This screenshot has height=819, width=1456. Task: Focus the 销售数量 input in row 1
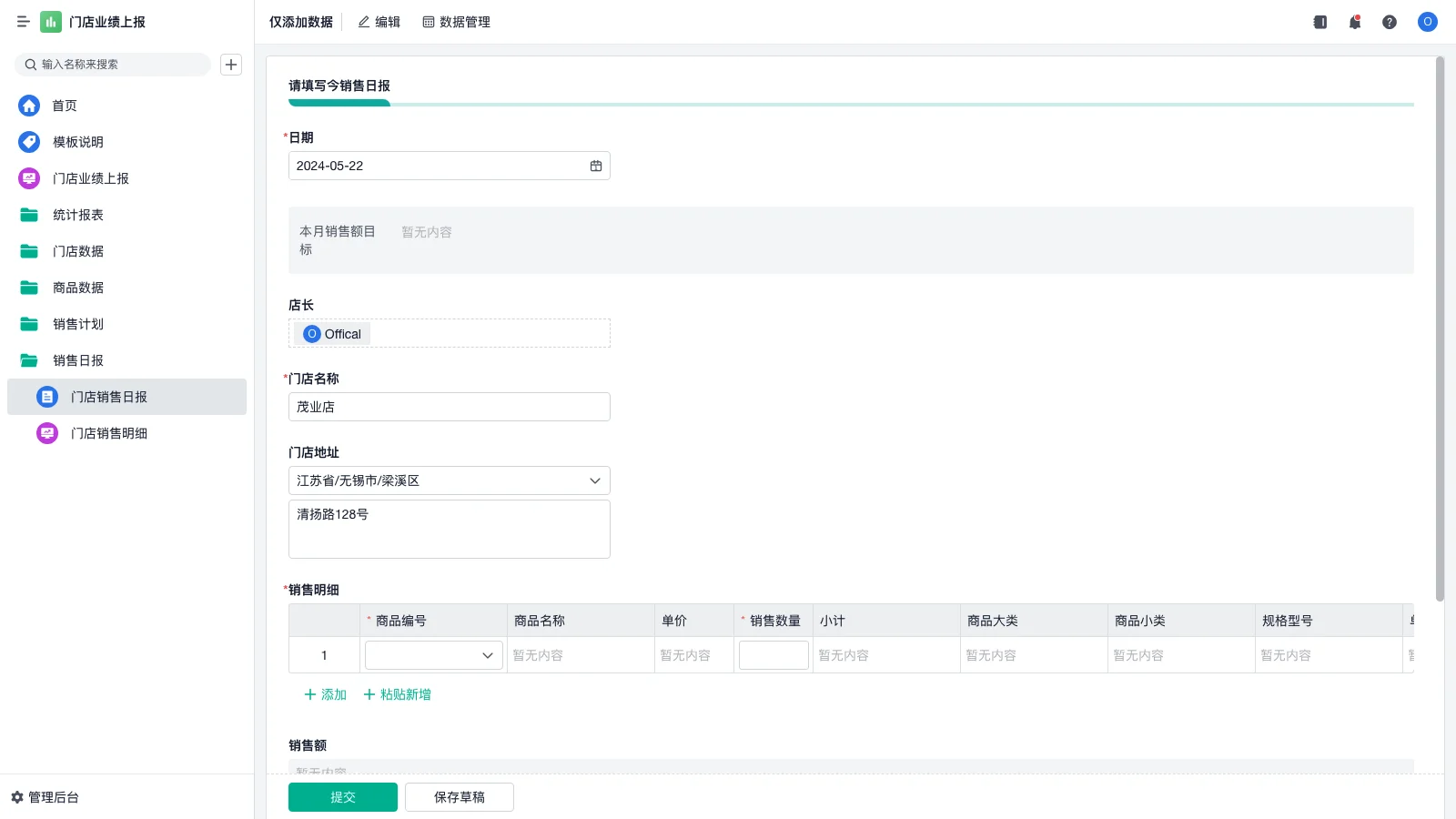pyautogui.click(x=773, y=655)
